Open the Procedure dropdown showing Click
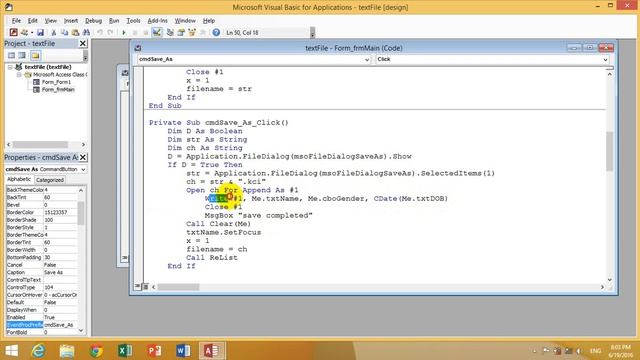This screenshot has height=360, width=640. [x=605, y=60]
